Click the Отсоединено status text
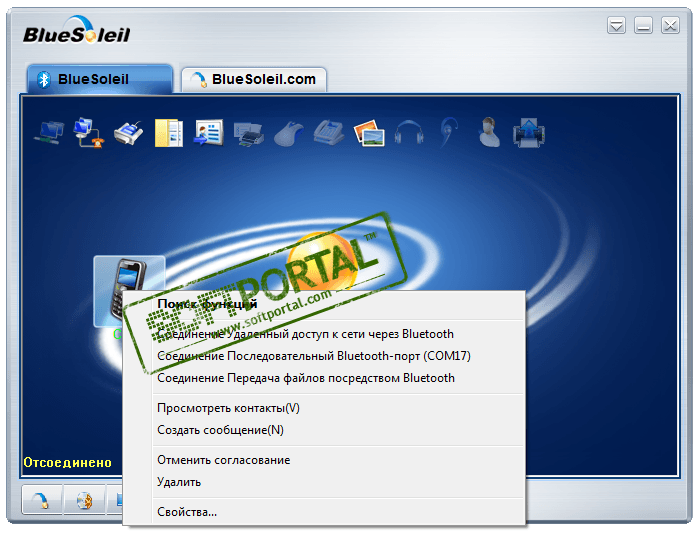 [x=67, y=462]
